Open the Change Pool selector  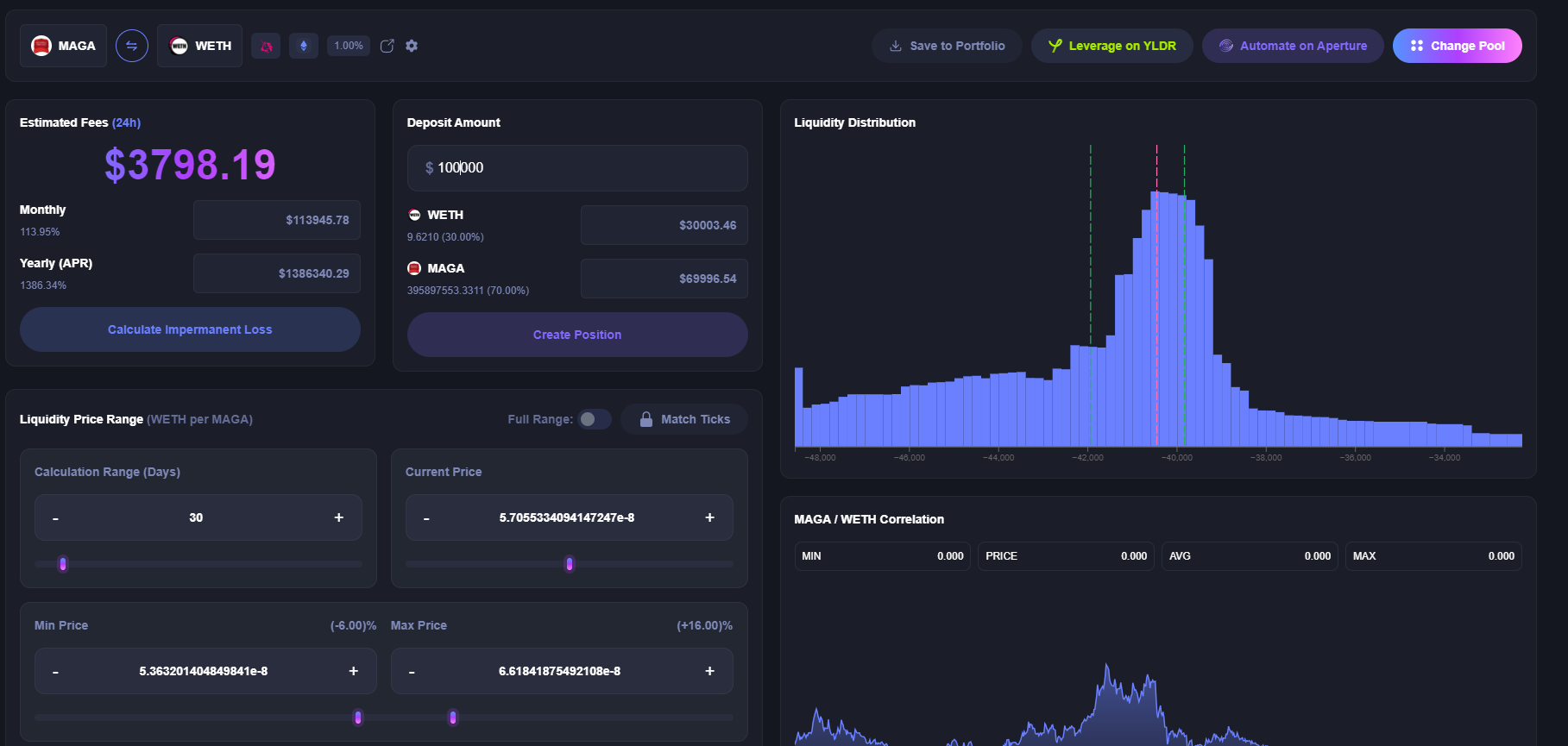click(1457, 46)
